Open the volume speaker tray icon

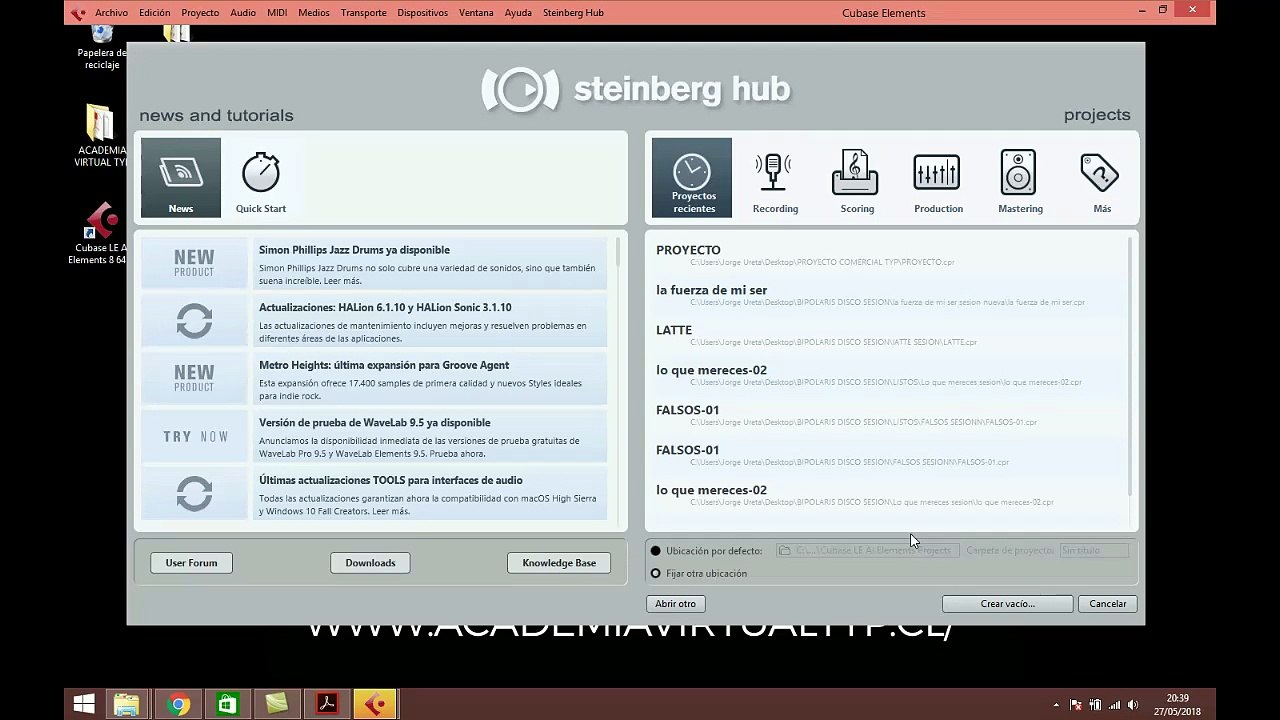click(1134, 705)
